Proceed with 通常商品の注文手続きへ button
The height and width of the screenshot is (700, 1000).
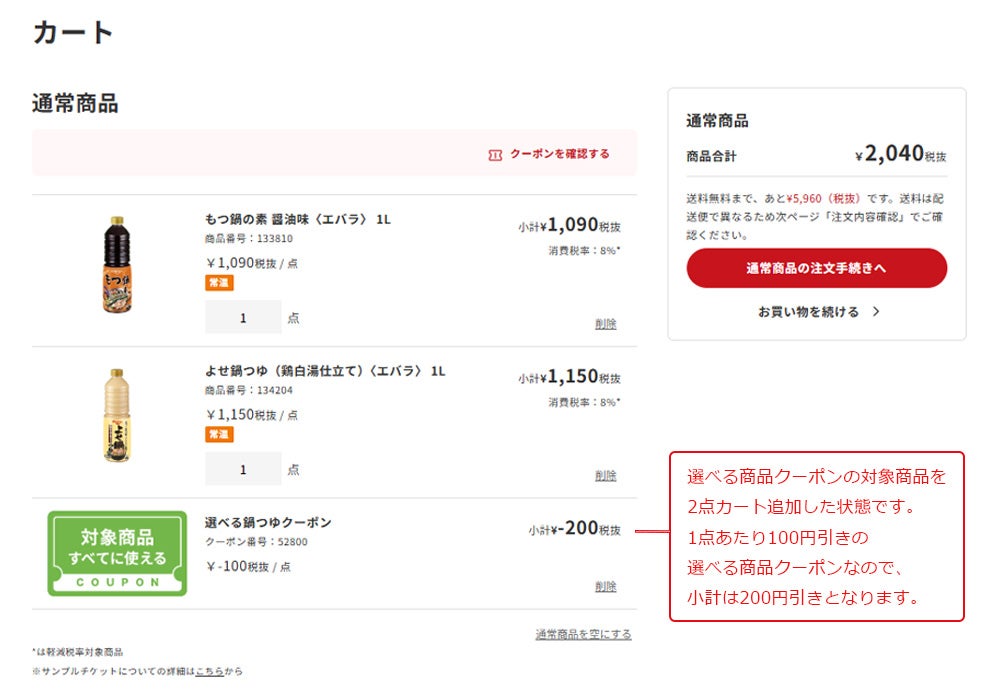click(x=816, y=268)
